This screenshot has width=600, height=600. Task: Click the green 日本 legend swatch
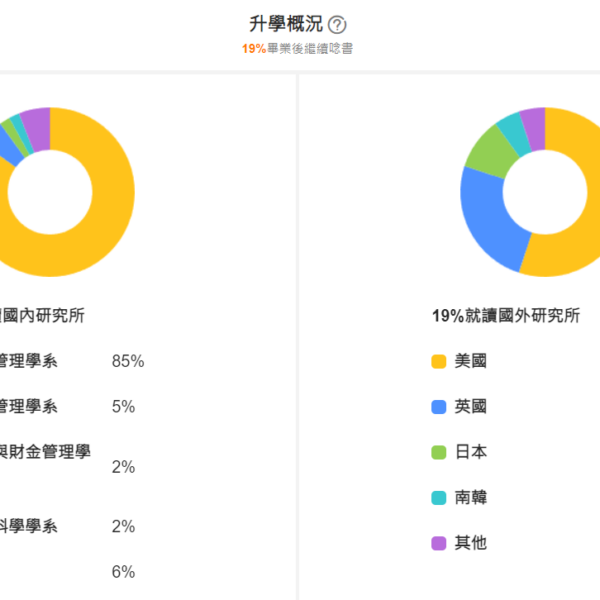click(x=438, y=453)
